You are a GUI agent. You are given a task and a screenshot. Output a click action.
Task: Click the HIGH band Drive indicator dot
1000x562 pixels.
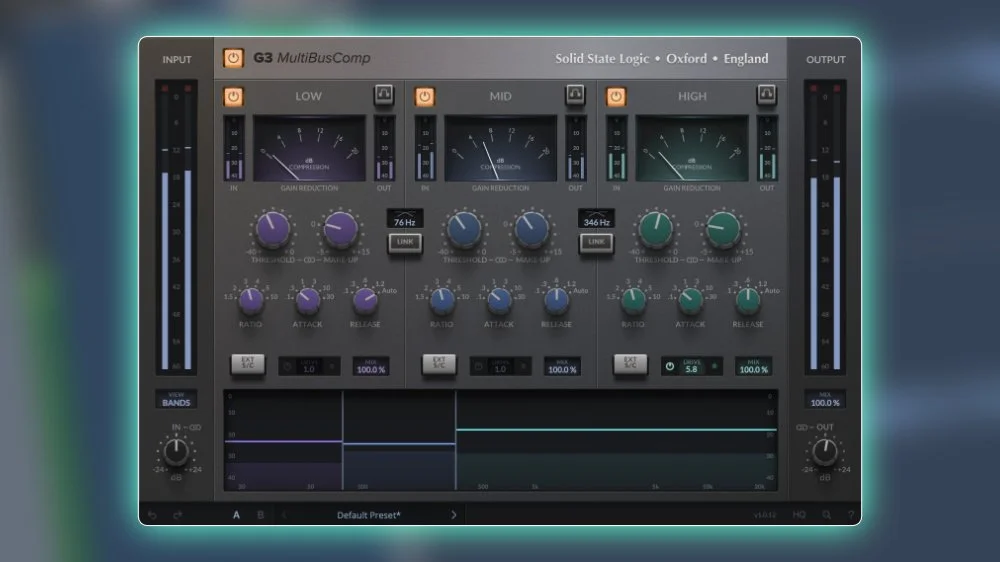pos(714,366)
